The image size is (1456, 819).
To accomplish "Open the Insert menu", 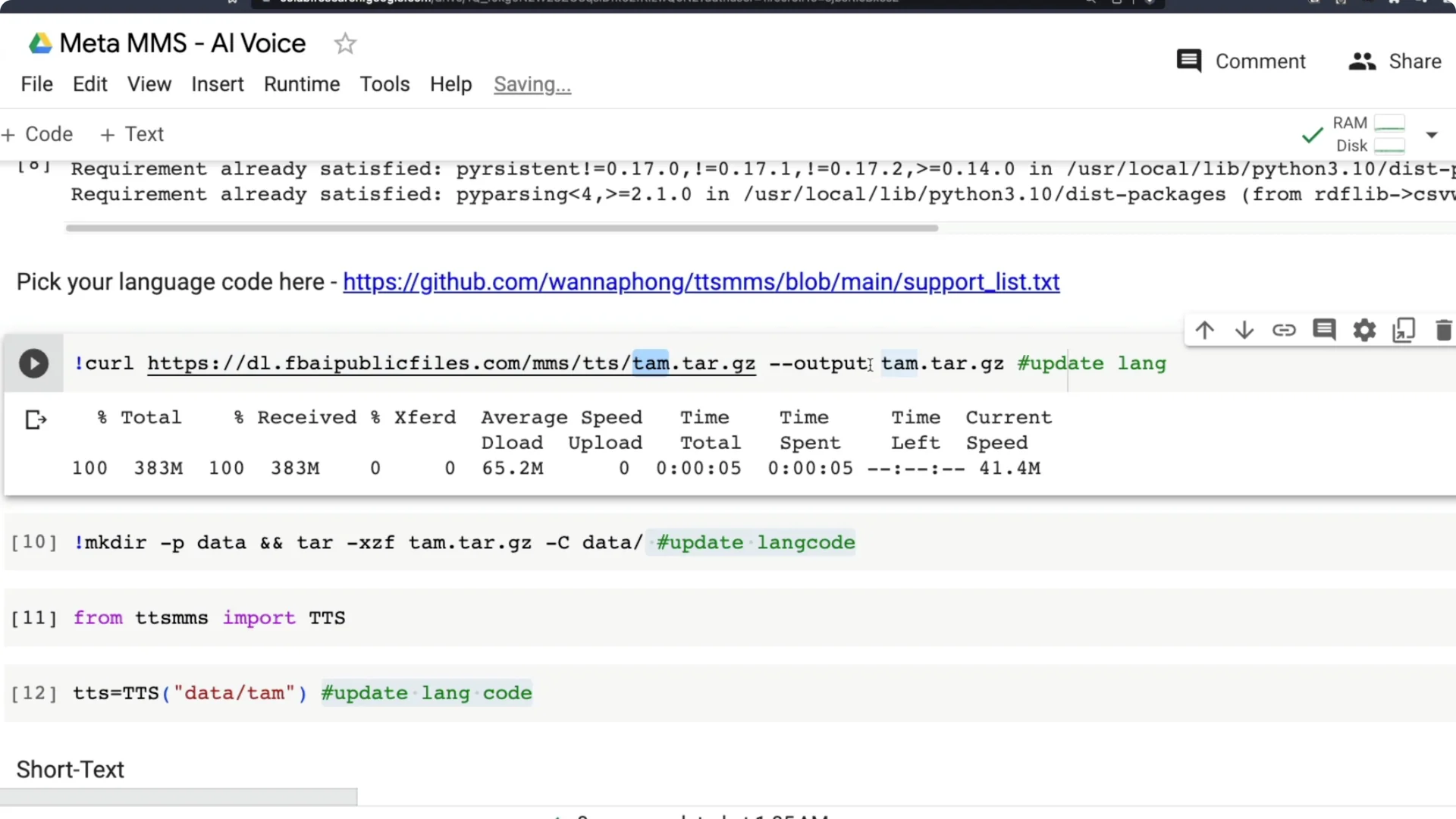I will point(218,84).
